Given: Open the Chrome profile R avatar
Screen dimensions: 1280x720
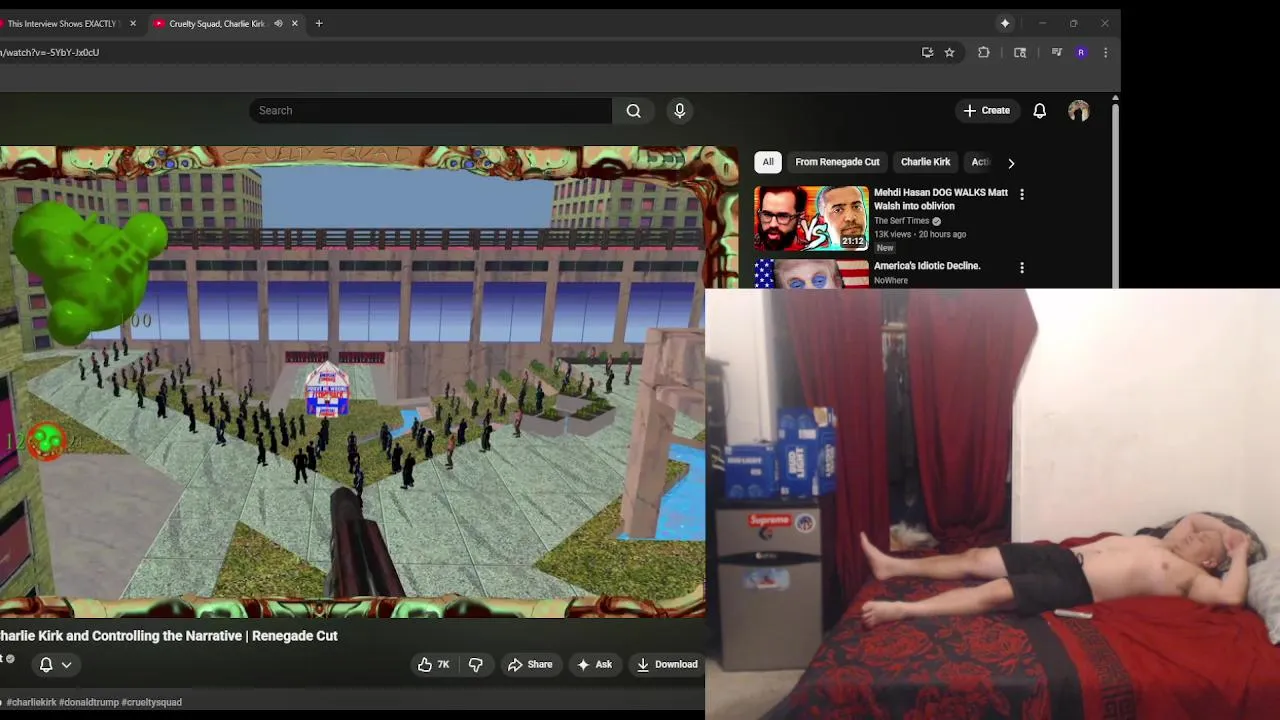Looking at the screenshot, I should coord(1081,52).
